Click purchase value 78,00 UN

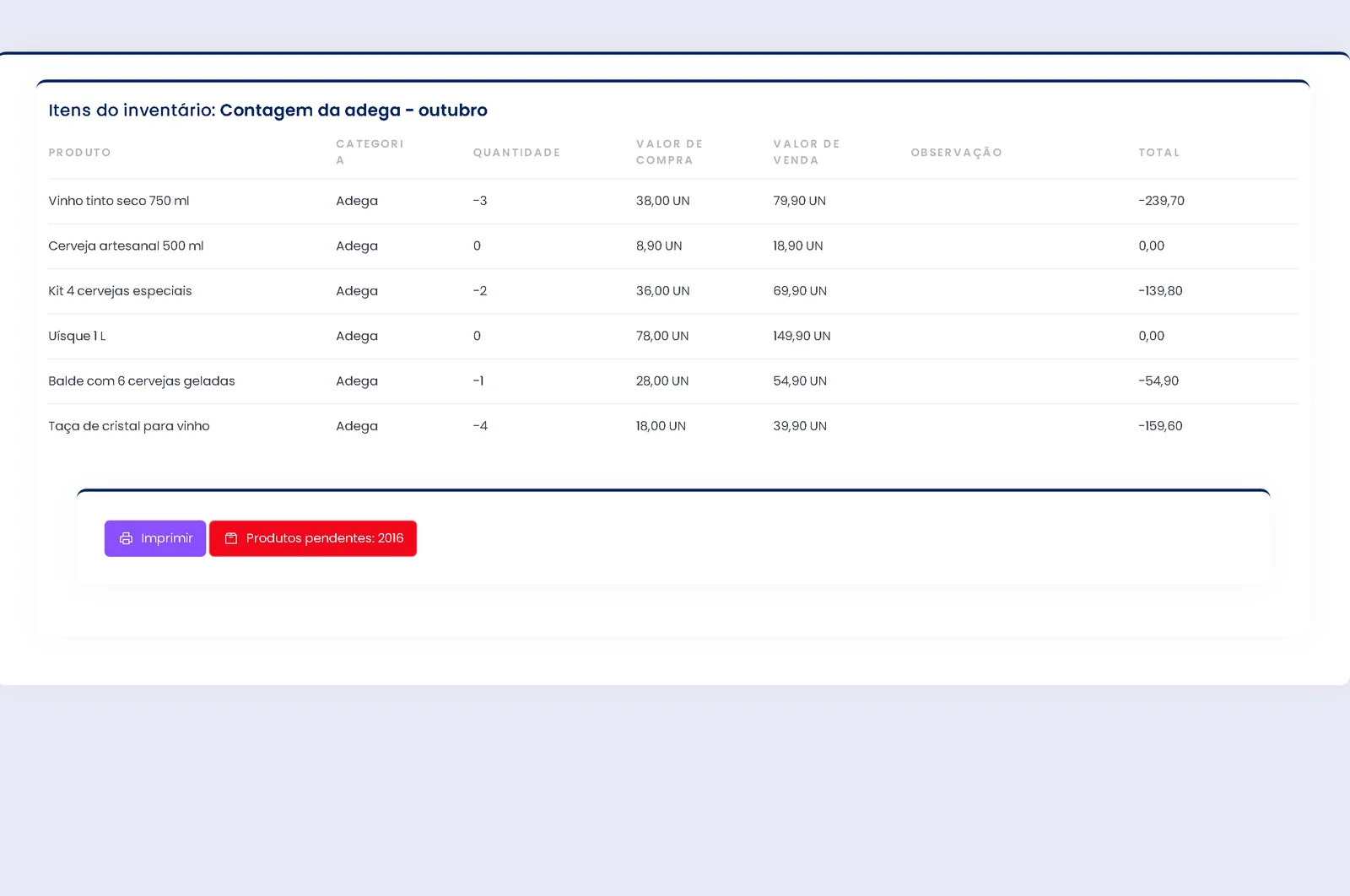point(662,336)
